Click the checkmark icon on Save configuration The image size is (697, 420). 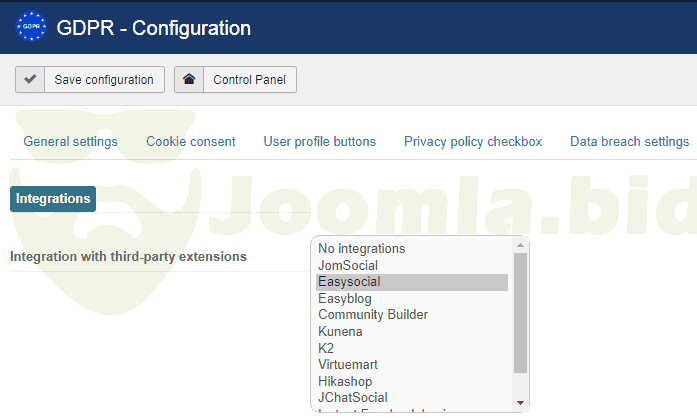pos(30,80)
